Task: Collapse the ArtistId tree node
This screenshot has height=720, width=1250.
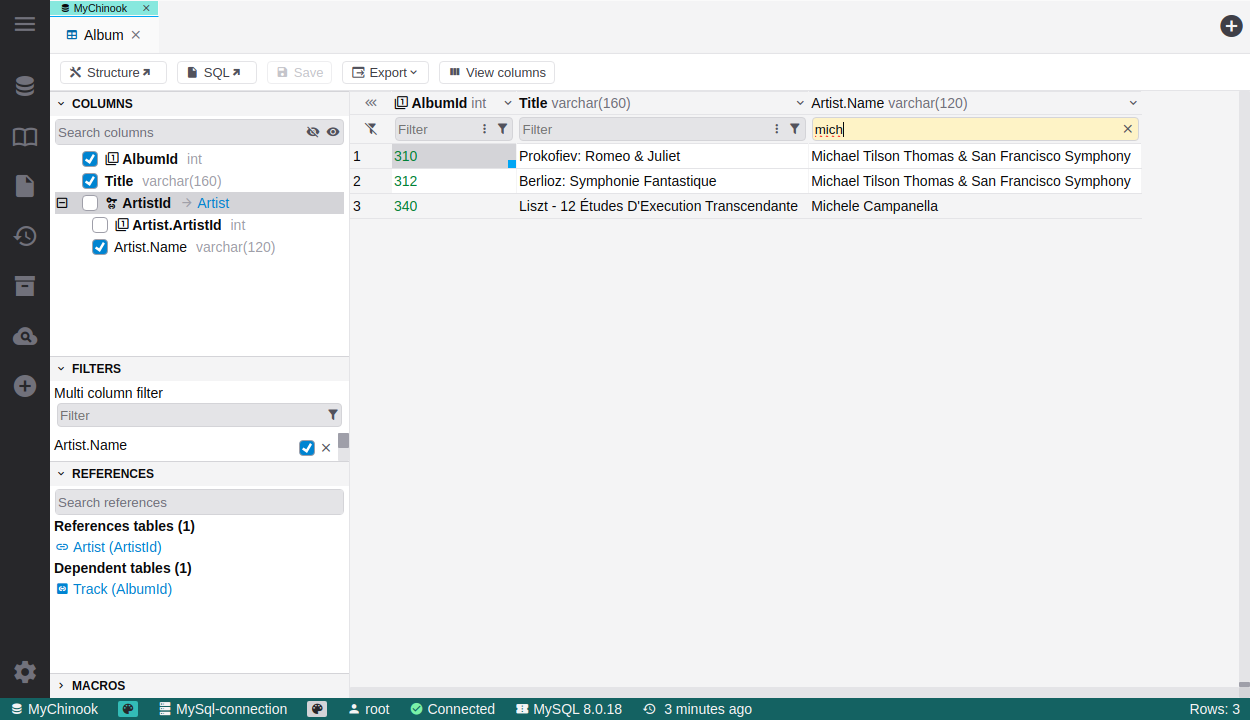Action: point(62,203)
